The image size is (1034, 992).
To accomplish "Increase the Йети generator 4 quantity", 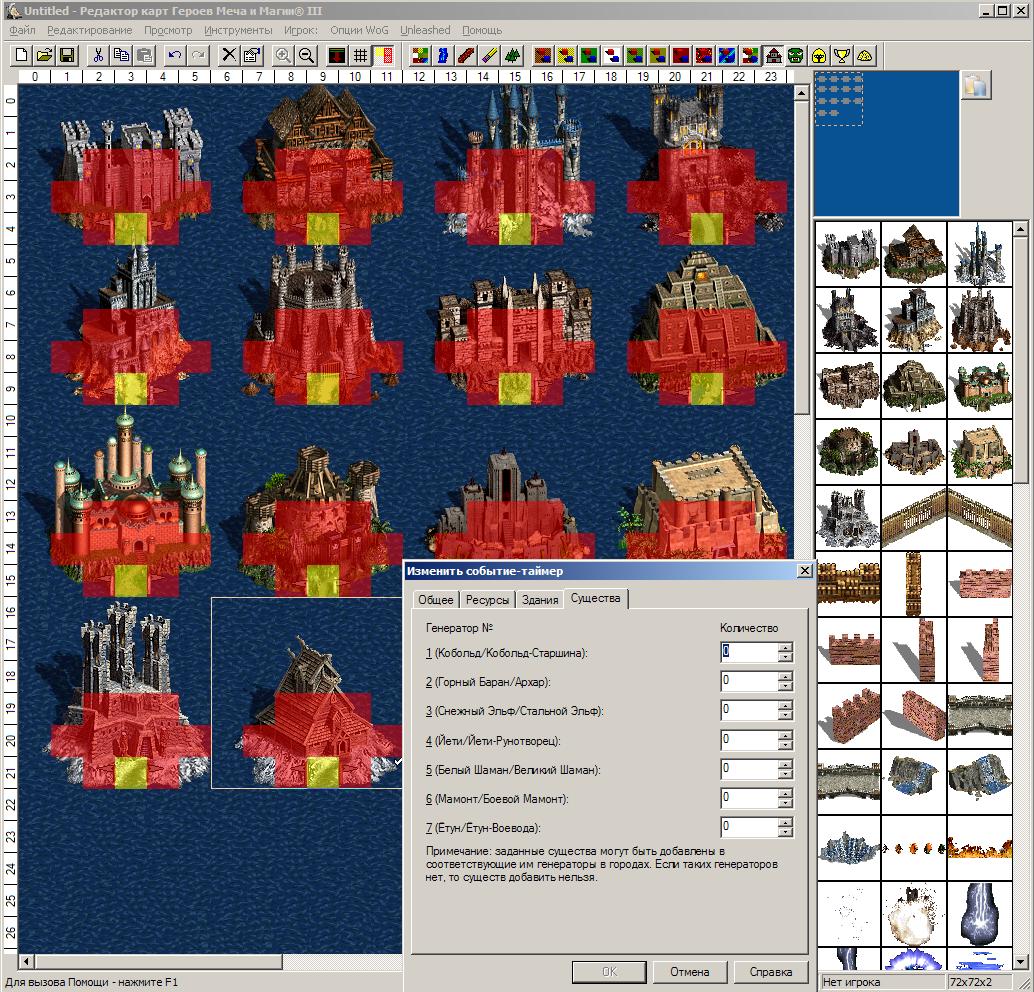I will (785, 735).
